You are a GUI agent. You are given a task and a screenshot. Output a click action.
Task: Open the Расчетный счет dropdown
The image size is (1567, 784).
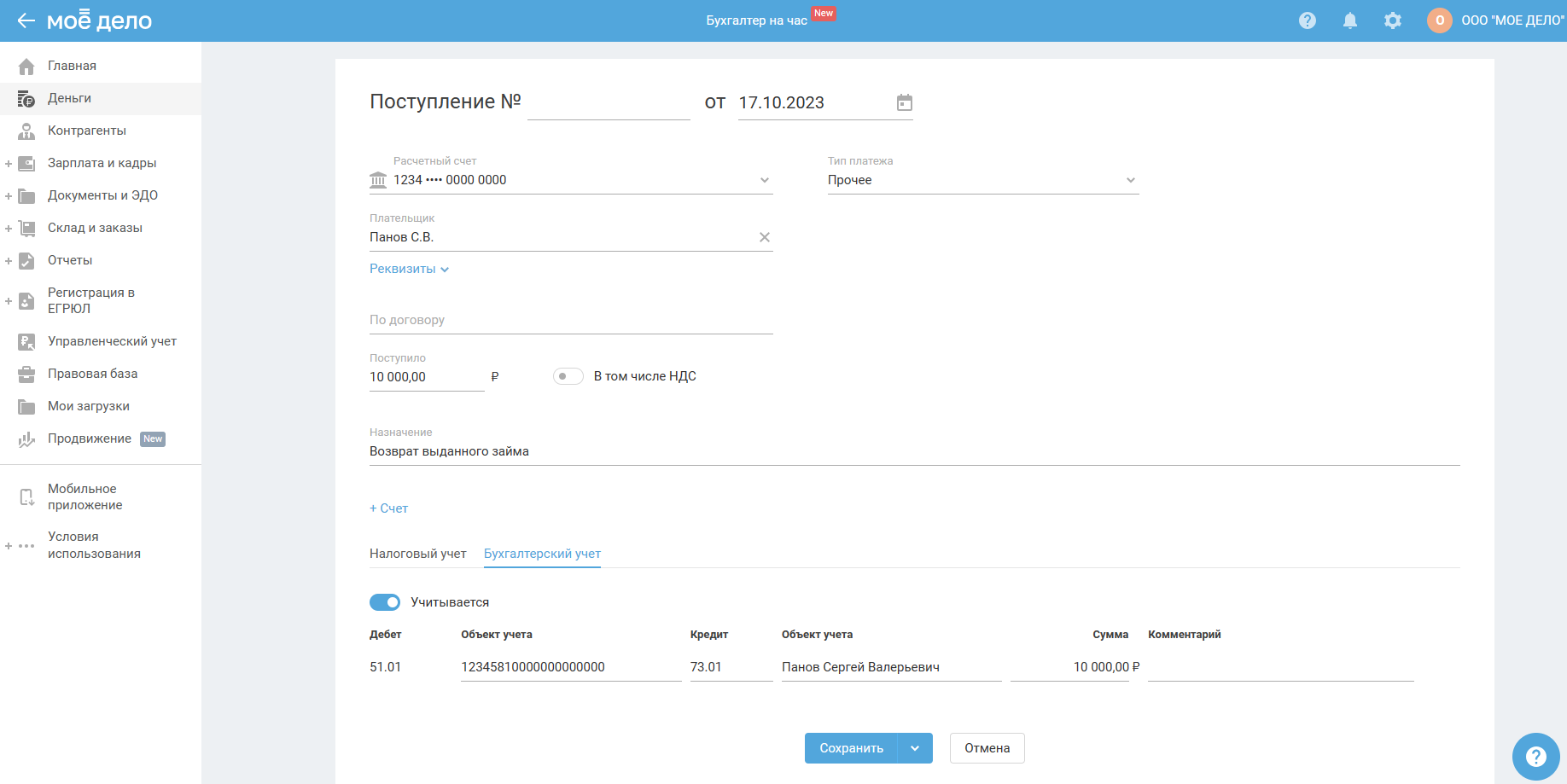coord(764,180)
